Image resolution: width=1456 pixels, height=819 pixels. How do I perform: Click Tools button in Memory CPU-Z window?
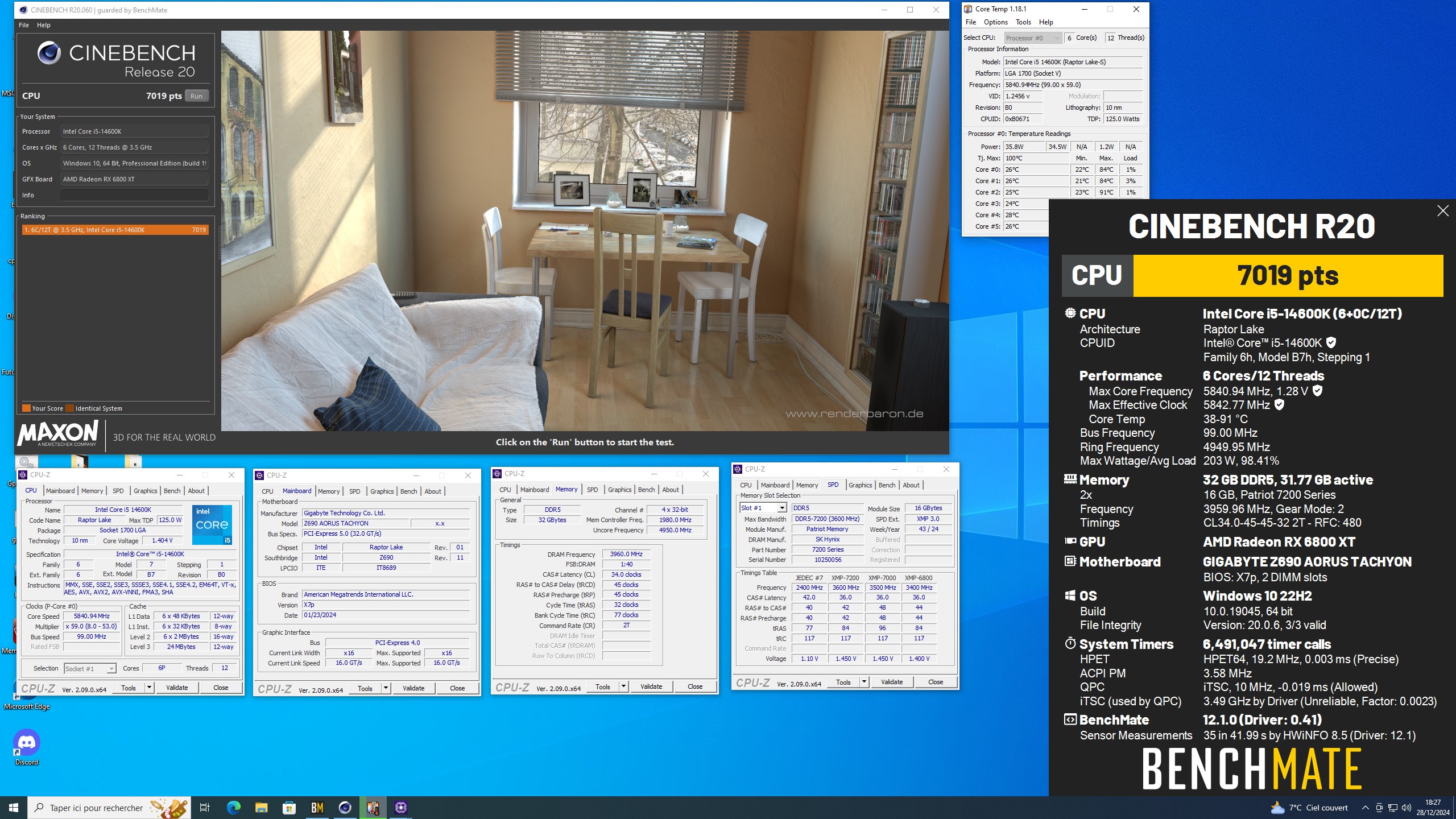point(603,686)
